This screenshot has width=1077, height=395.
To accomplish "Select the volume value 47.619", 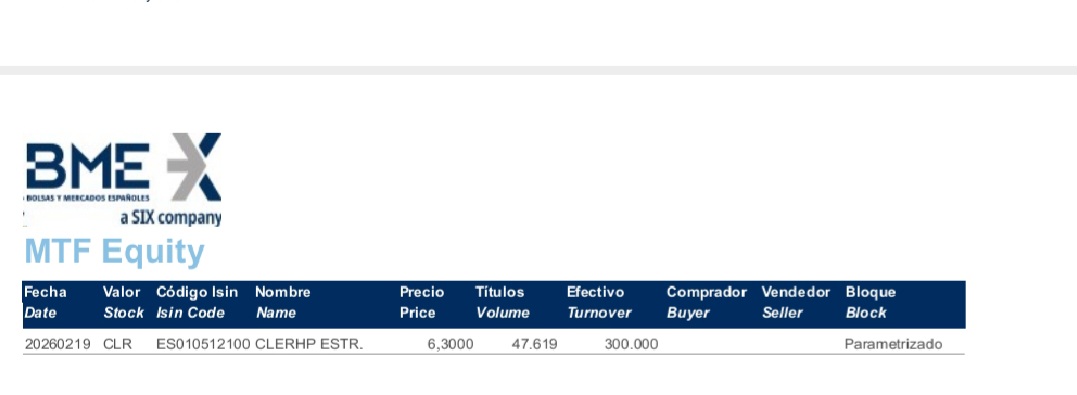I will tap(534, 344).
